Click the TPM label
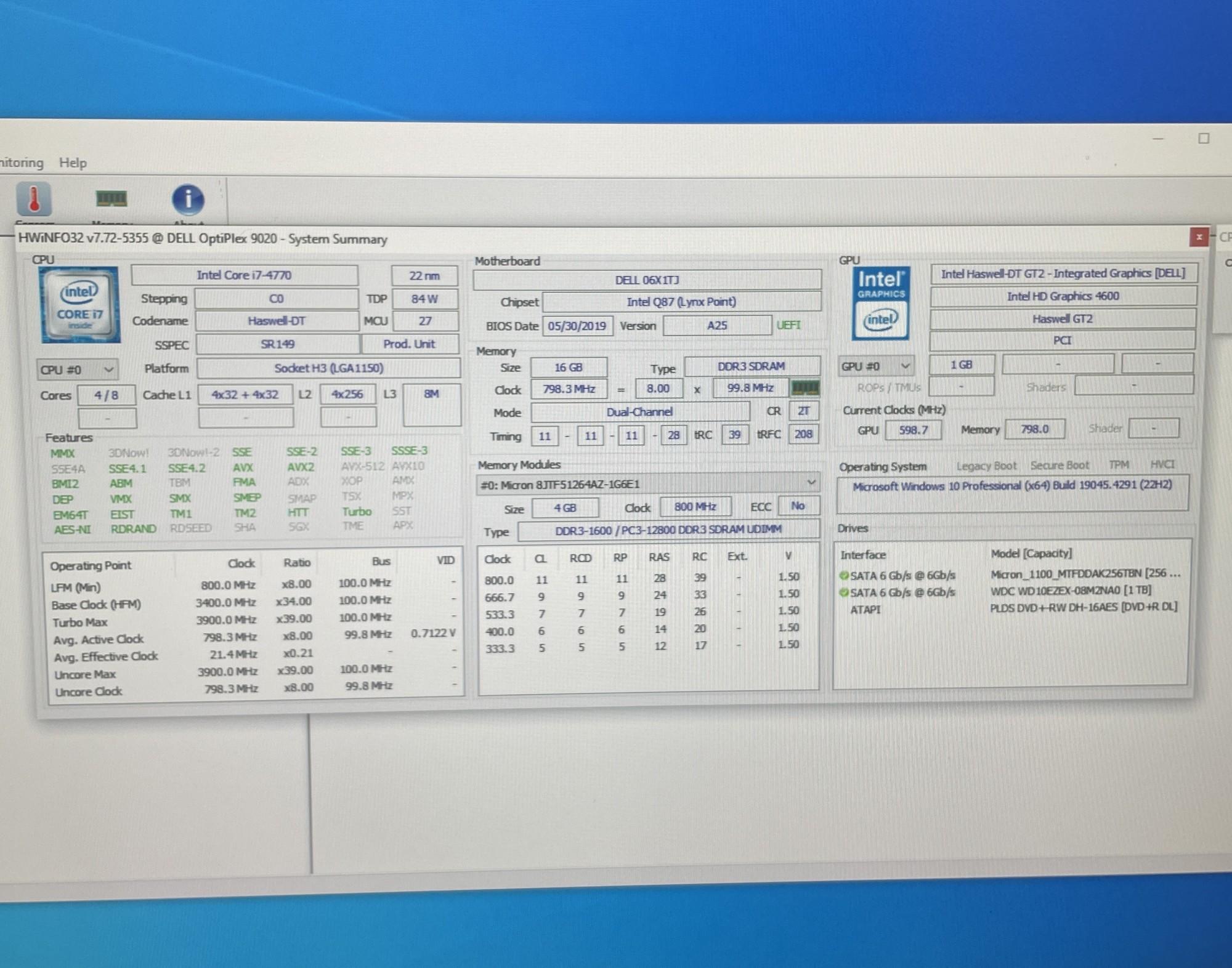 [1119, 465]
